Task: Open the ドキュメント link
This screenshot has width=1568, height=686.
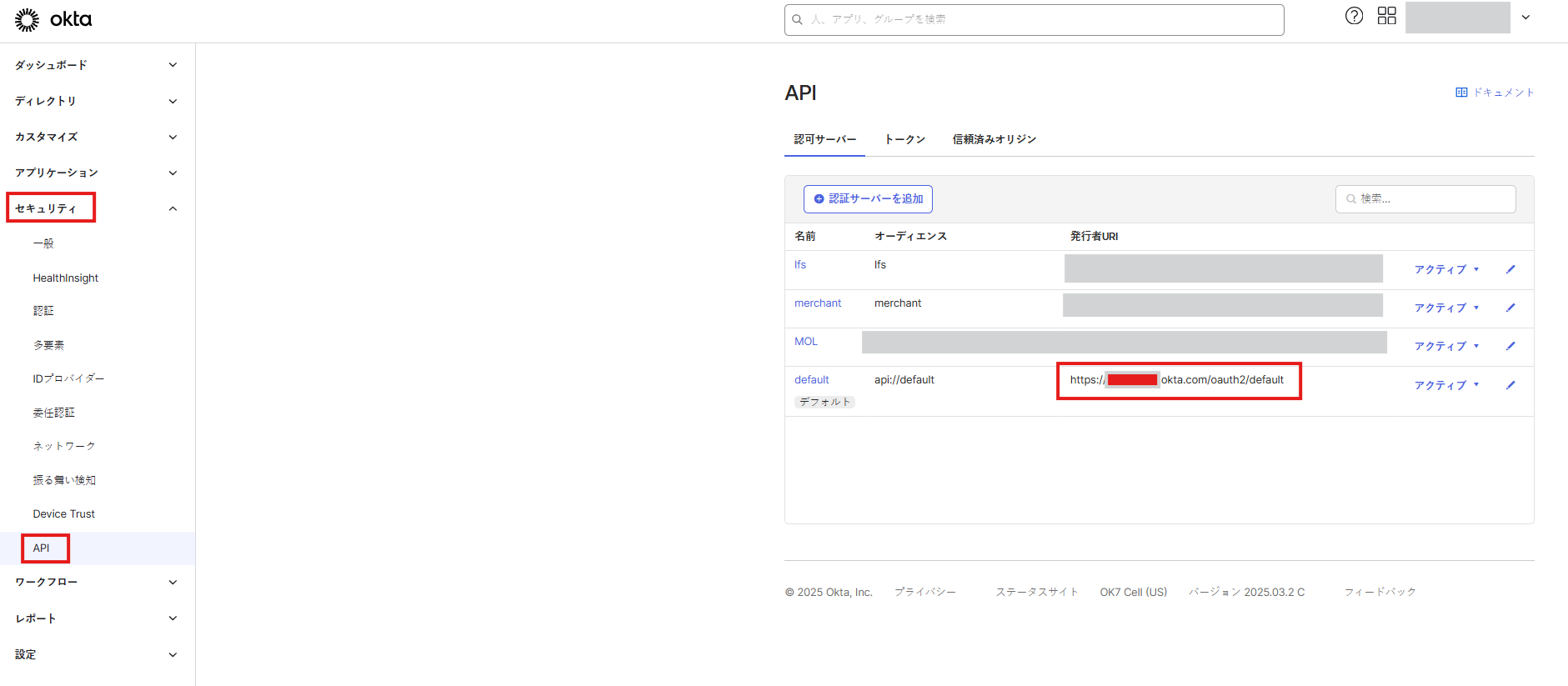Action: point(1504,93)
